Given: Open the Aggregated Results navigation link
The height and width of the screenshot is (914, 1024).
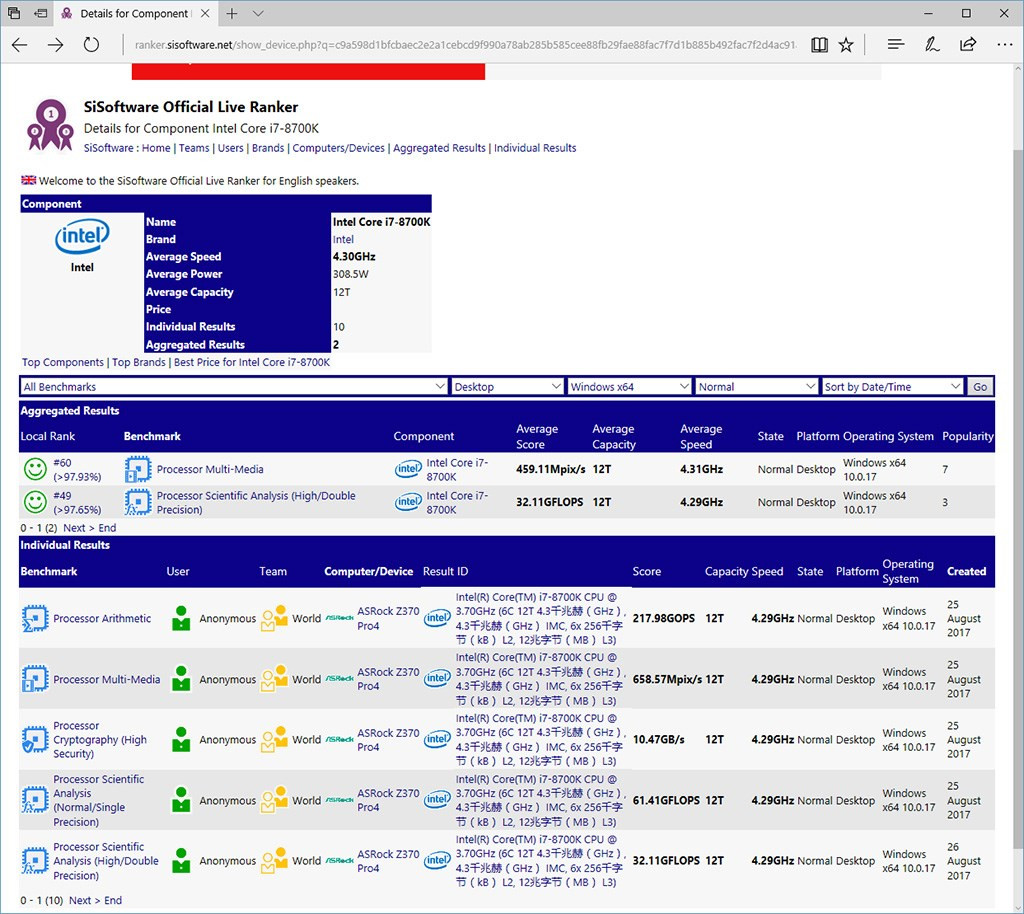Looking at the screenshot, I should 439,148.
